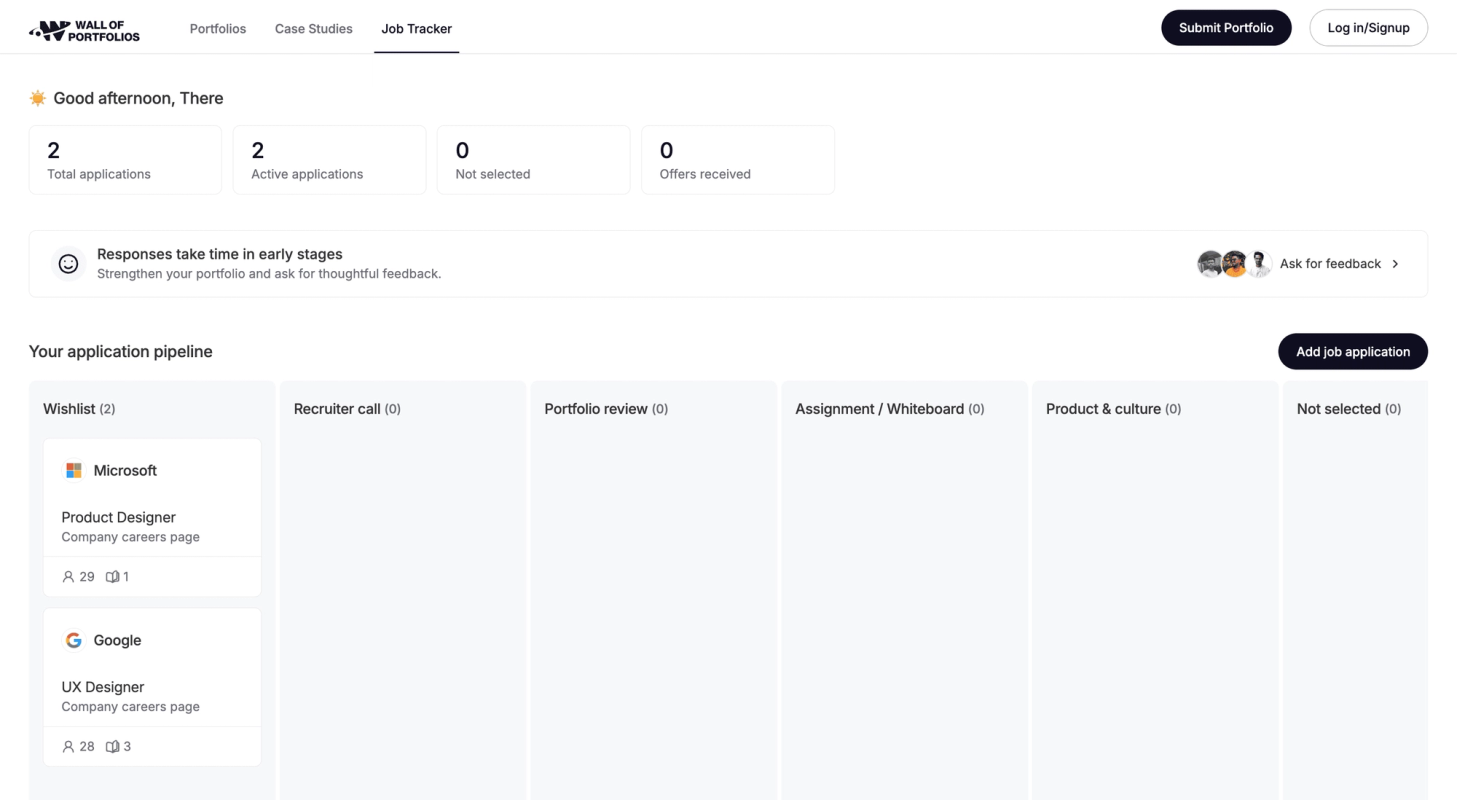Open the Portfolios tab
The height and width of the screenshot is (800, 1457).
tap(218, 29)
